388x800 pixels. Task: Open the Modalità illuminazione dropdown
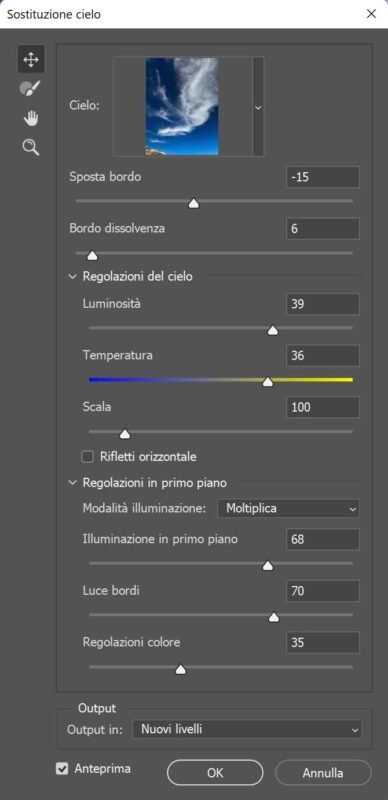click(x=288, y=509)
